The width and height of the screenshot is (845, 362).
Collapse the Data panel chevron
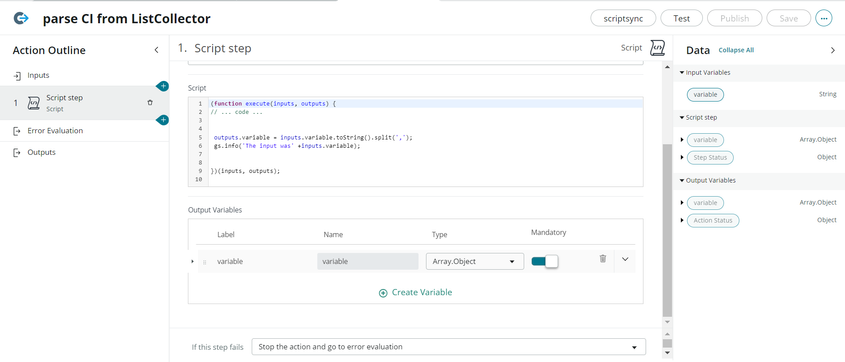click(x=833, y=50)
